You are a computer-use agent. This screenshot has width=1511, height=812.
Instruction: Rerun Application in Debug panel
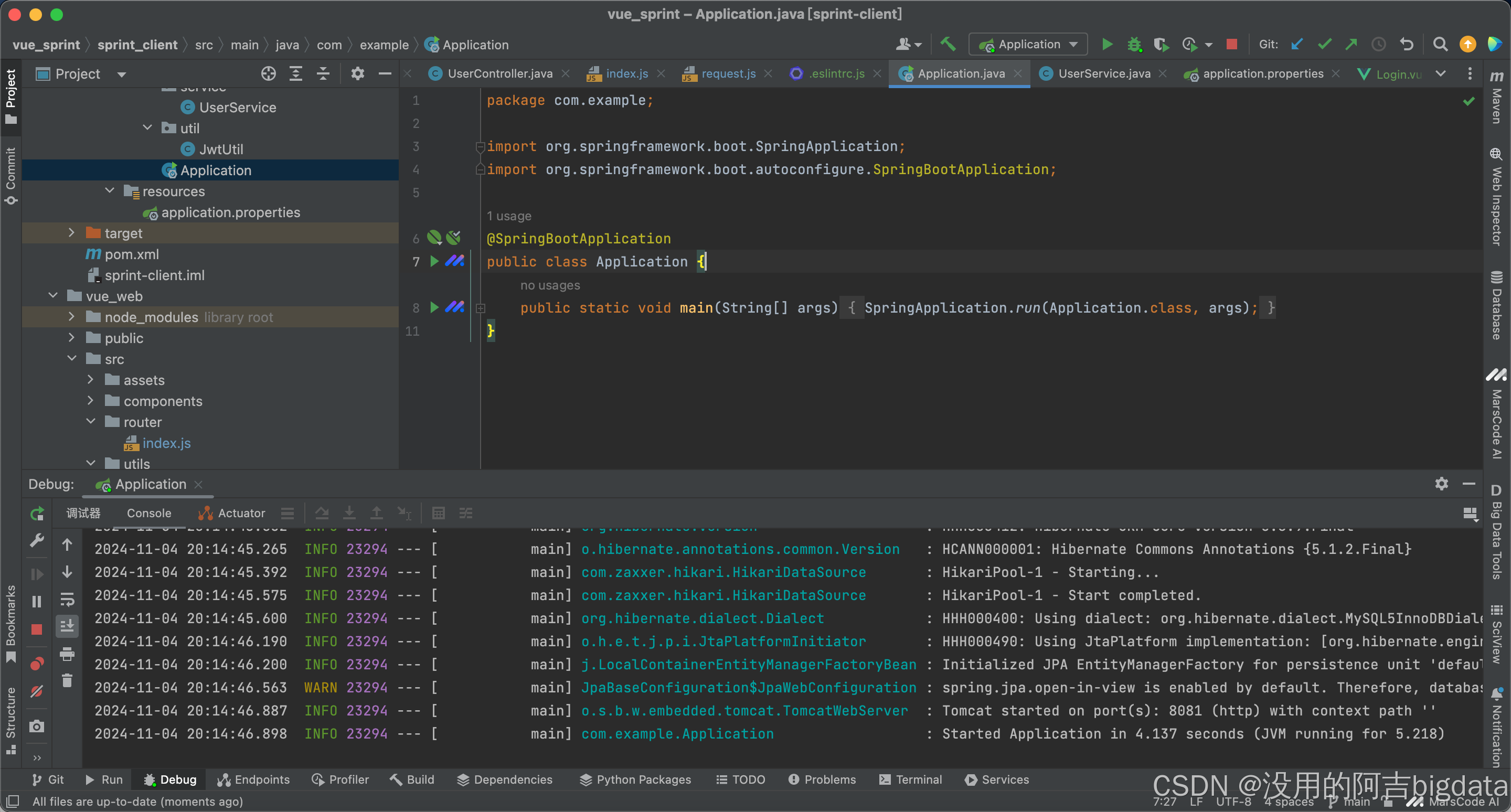click(37, 514)
